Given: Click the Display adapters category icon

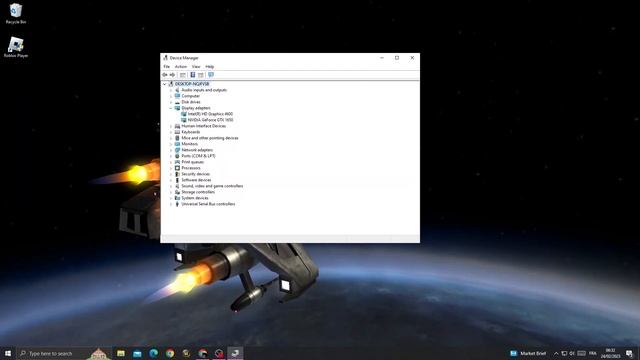Looking at the screenshot, I should (177, 108).
